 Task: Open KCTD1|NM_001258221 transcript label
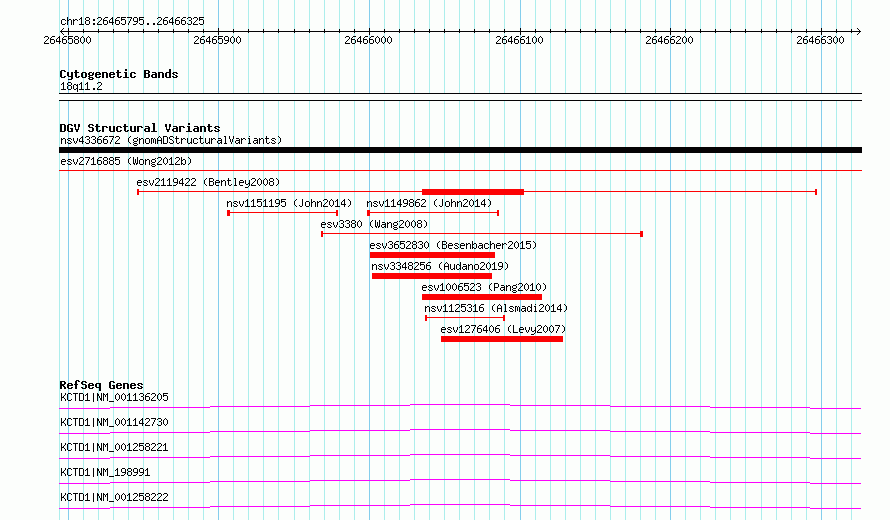[x=114, y=447]
